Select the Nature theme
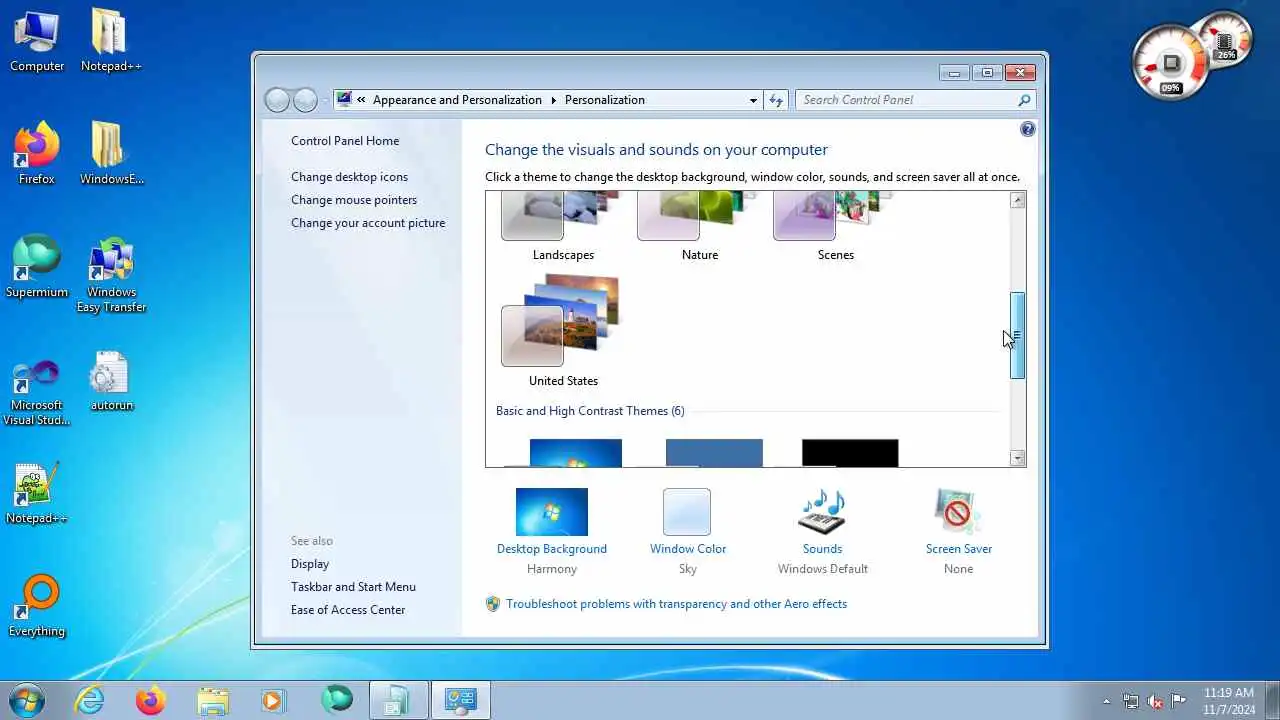1280x720 pixels. point(699,228)
